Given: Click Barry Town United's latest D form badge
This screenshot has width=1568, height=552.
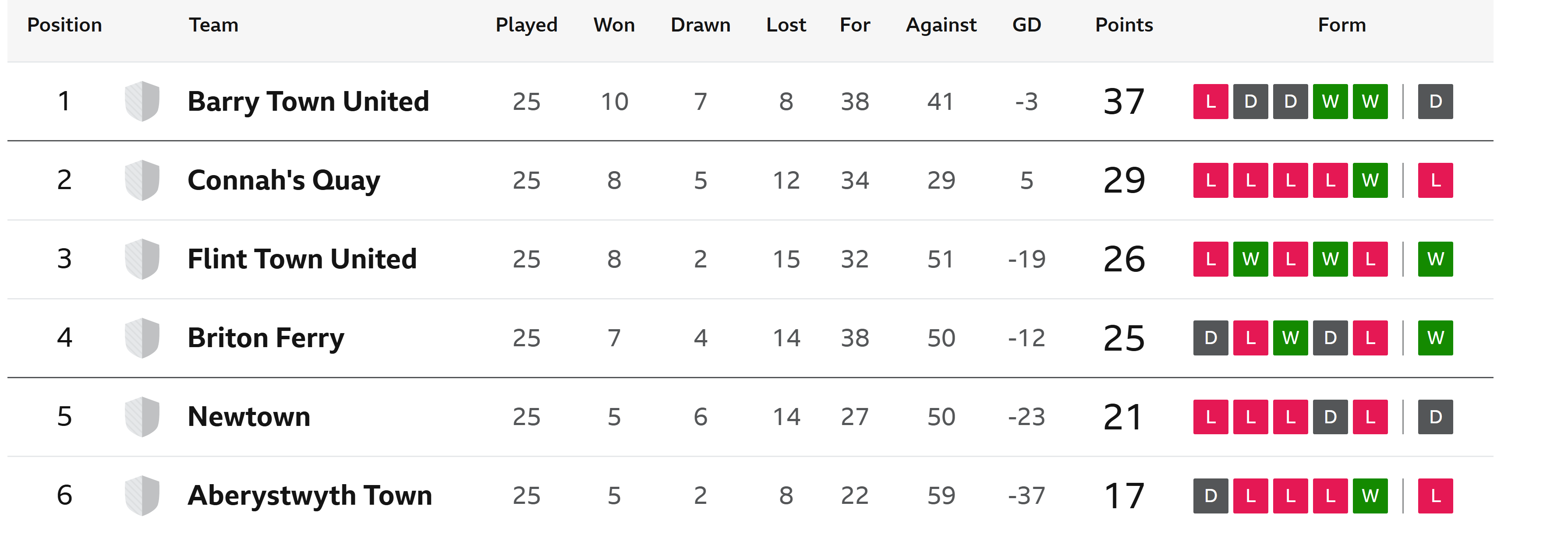Looking at the screenshot, I should pos(1435,102).
